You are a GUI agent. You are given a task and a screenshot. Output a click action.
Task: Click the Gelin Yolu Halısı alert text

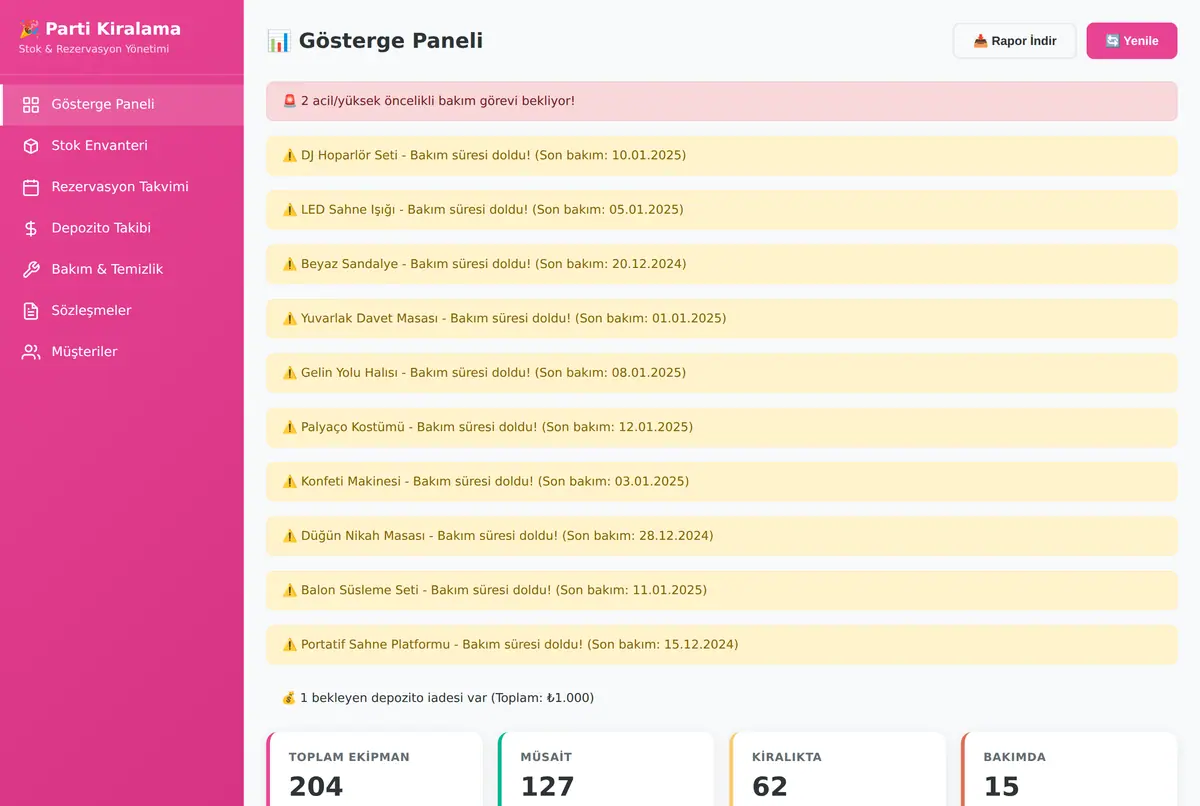tap(493, 373)
